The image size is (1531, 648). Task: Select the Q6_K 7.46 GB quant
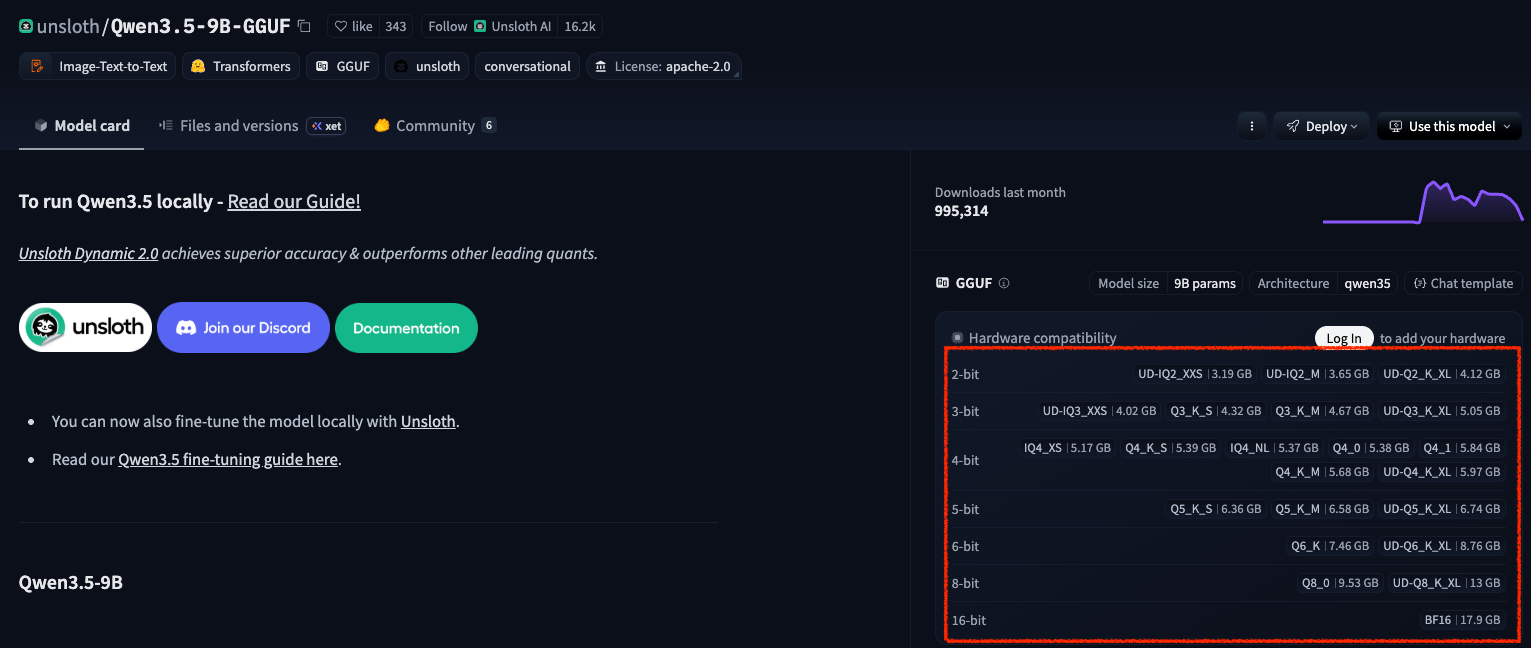coord(1329,546)
